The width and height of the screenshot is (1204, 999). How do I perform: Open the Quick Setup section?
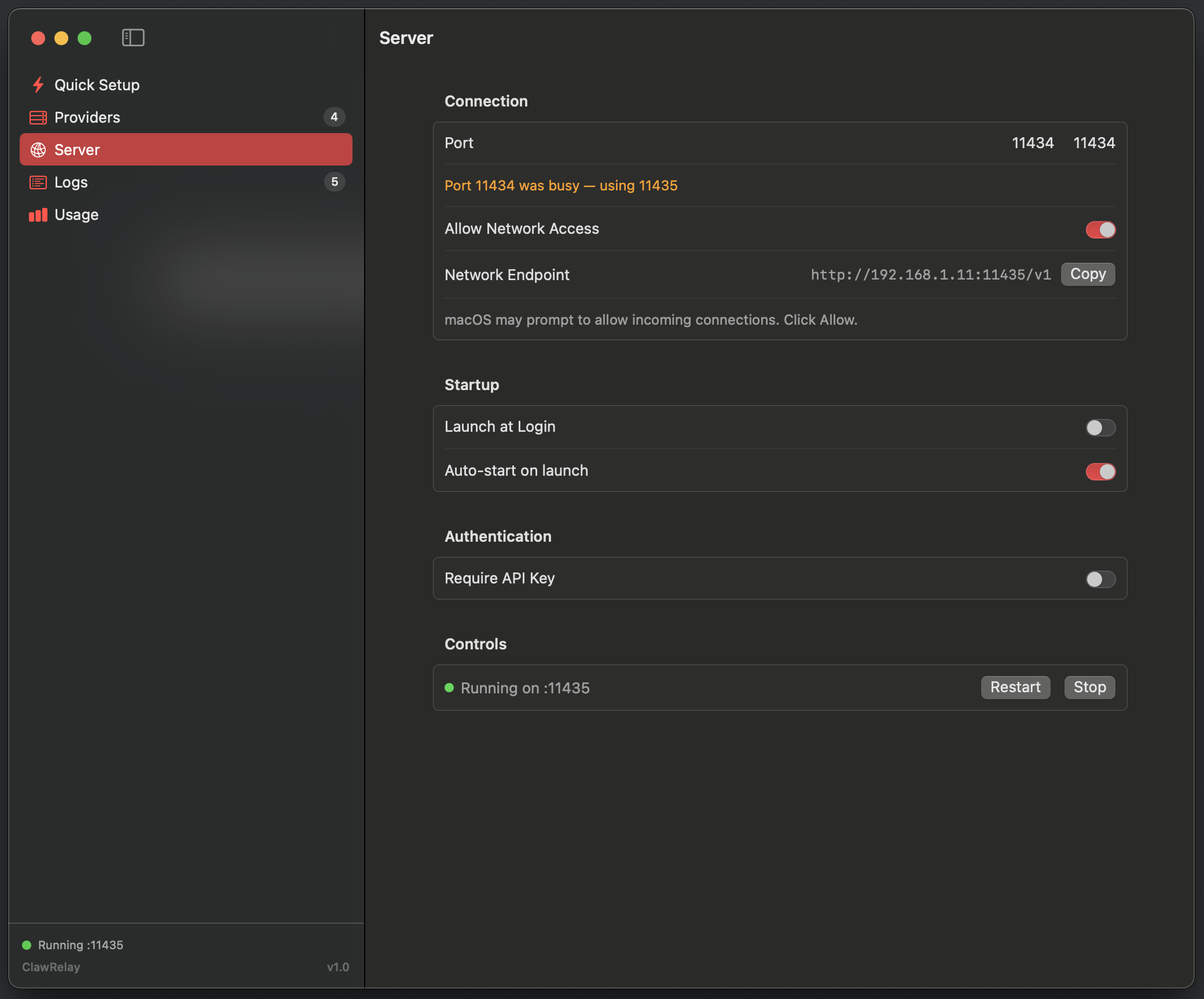coord(186,85)
